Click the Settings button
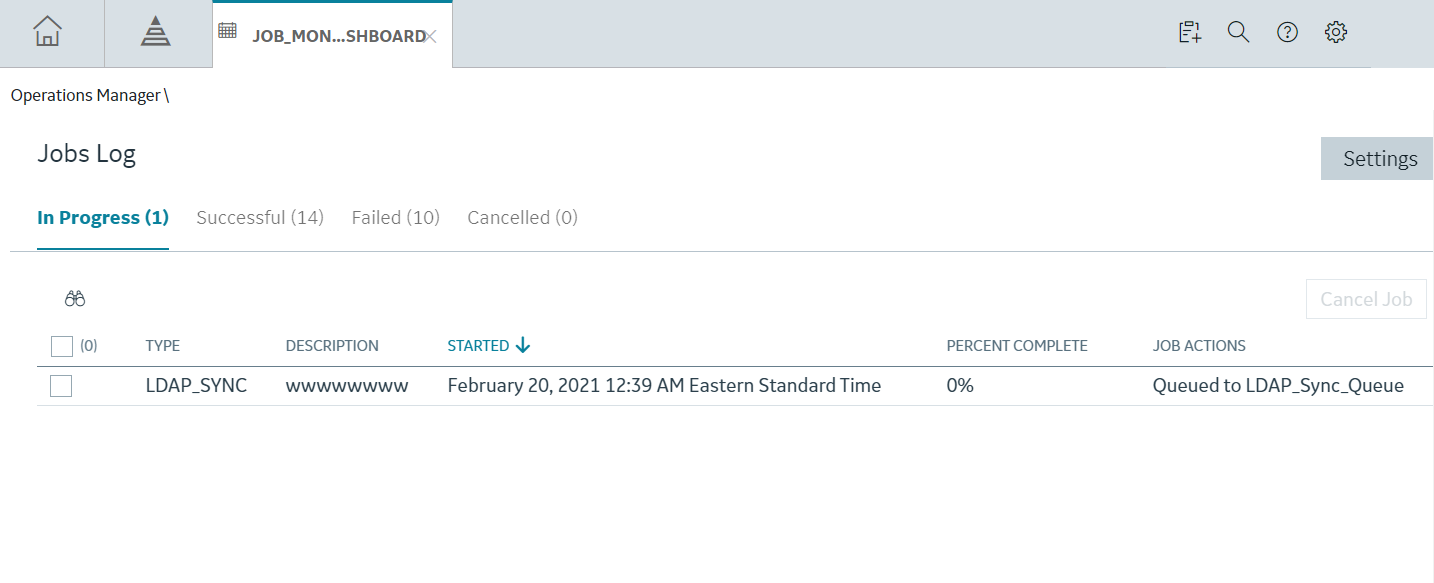 1377,159
